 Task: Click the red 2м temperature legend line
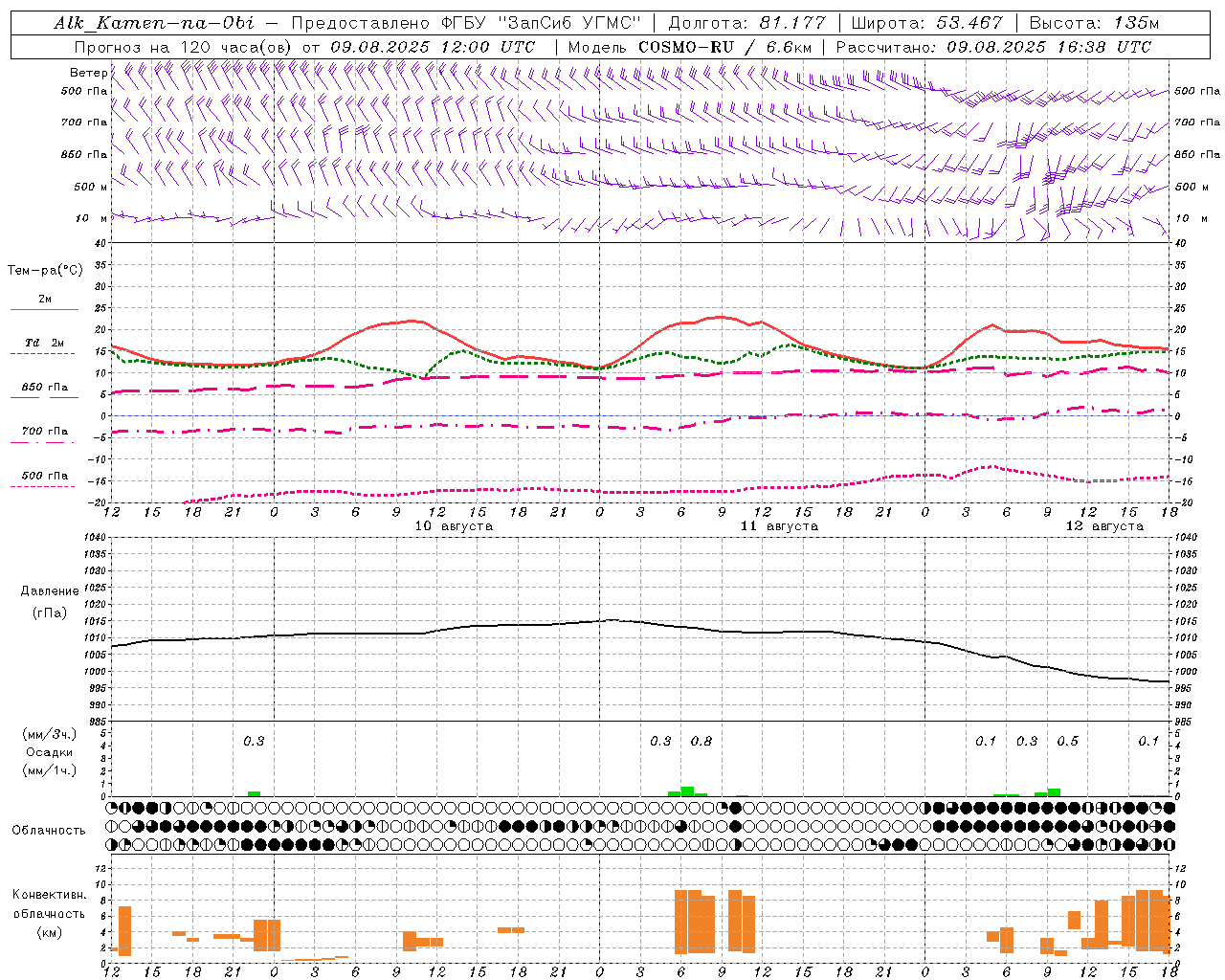[44, 309]
